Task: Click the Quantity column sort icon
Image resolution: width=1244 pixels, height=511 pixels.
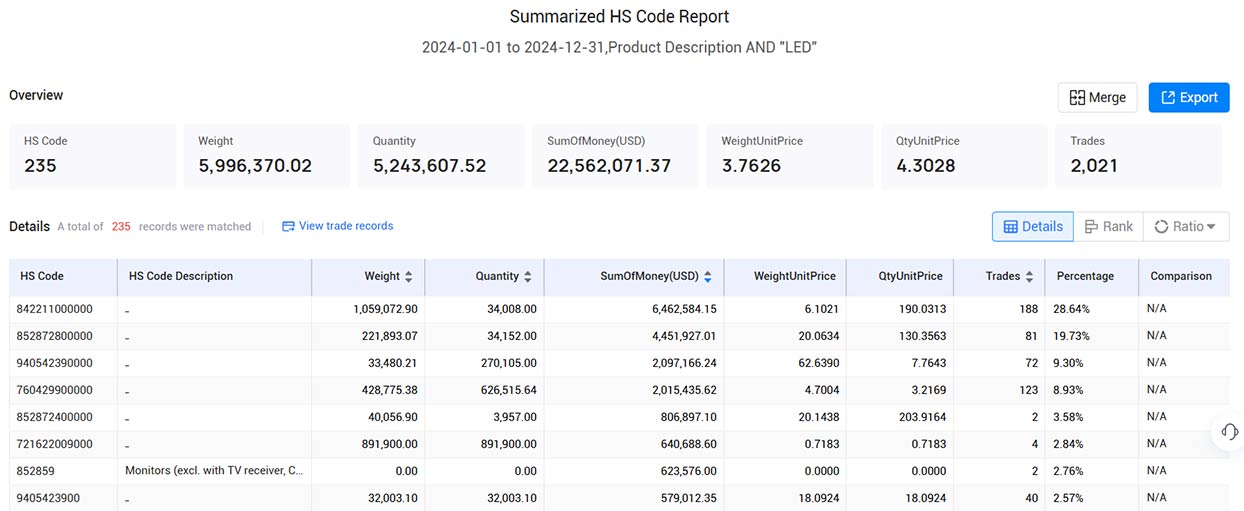Action: click(x=528, y=277)
